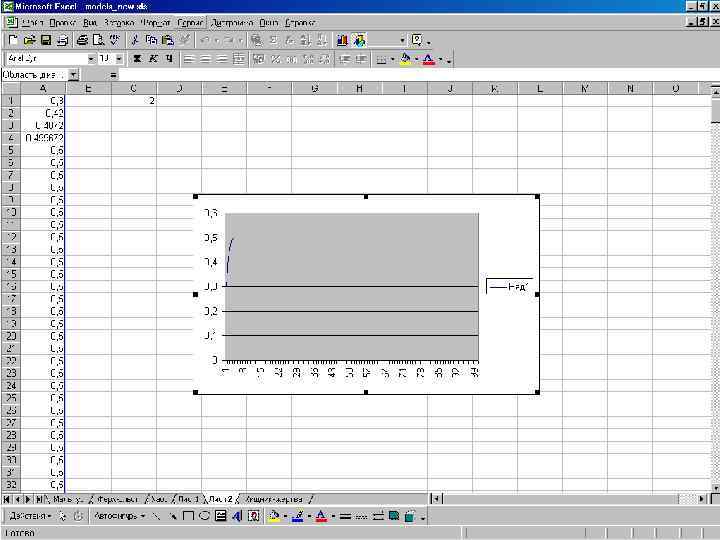Viewport: 720px width, 540px height.
Task: Run the spelling check icon
Action: [x=115, y=40]
